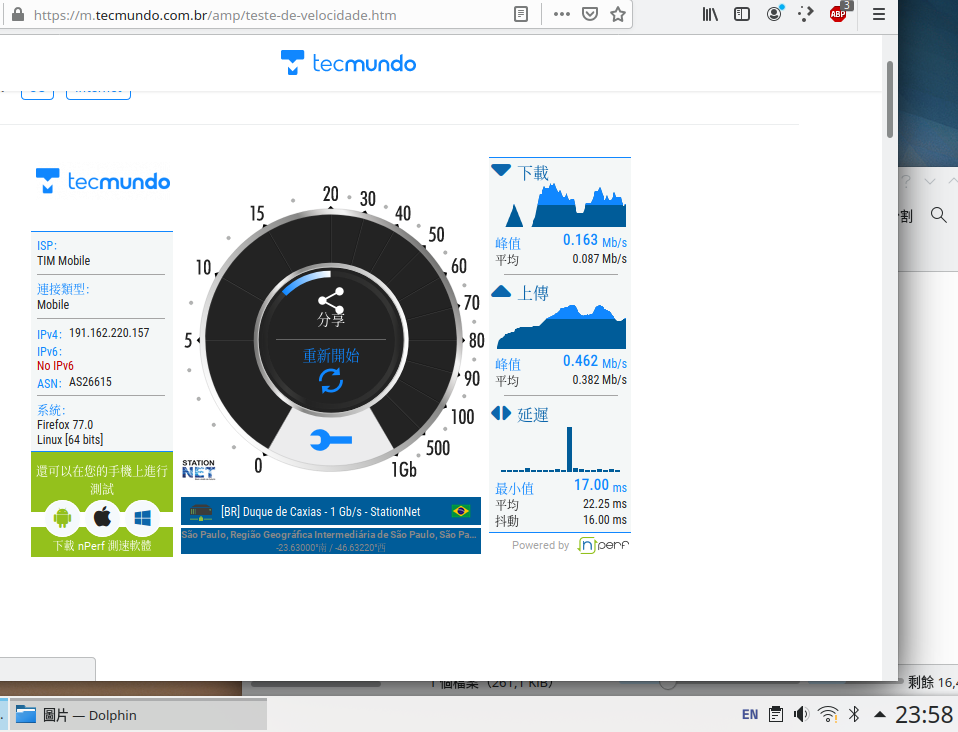
Task: Save page to Pocket
Action: [590, 14]
